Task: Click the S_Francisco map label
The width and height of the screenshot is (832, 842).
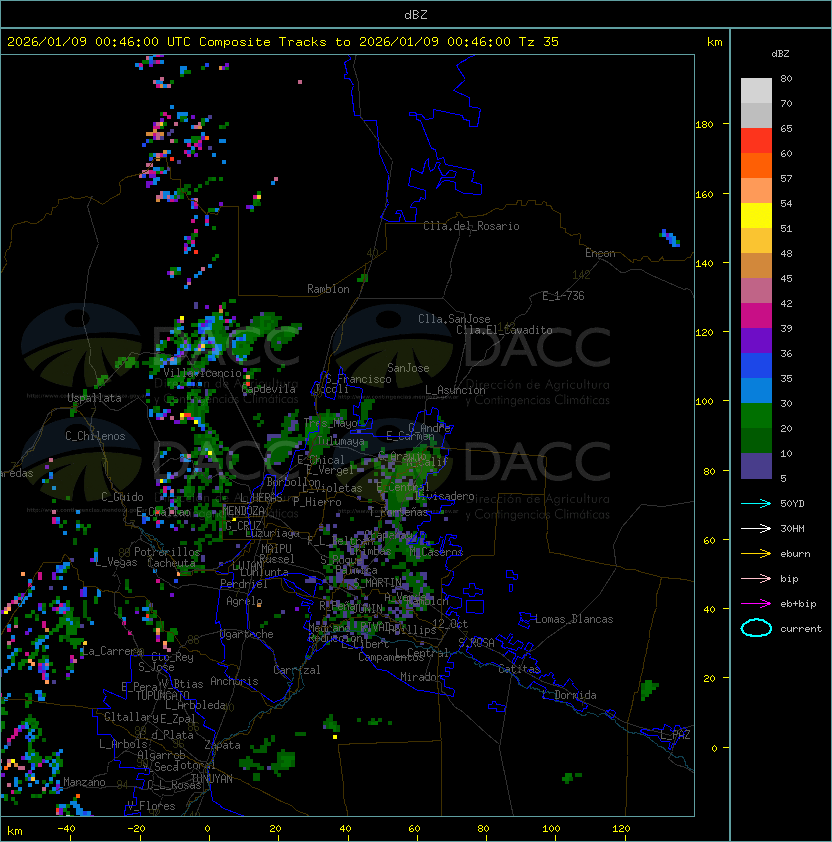Action: pos(358,379)
